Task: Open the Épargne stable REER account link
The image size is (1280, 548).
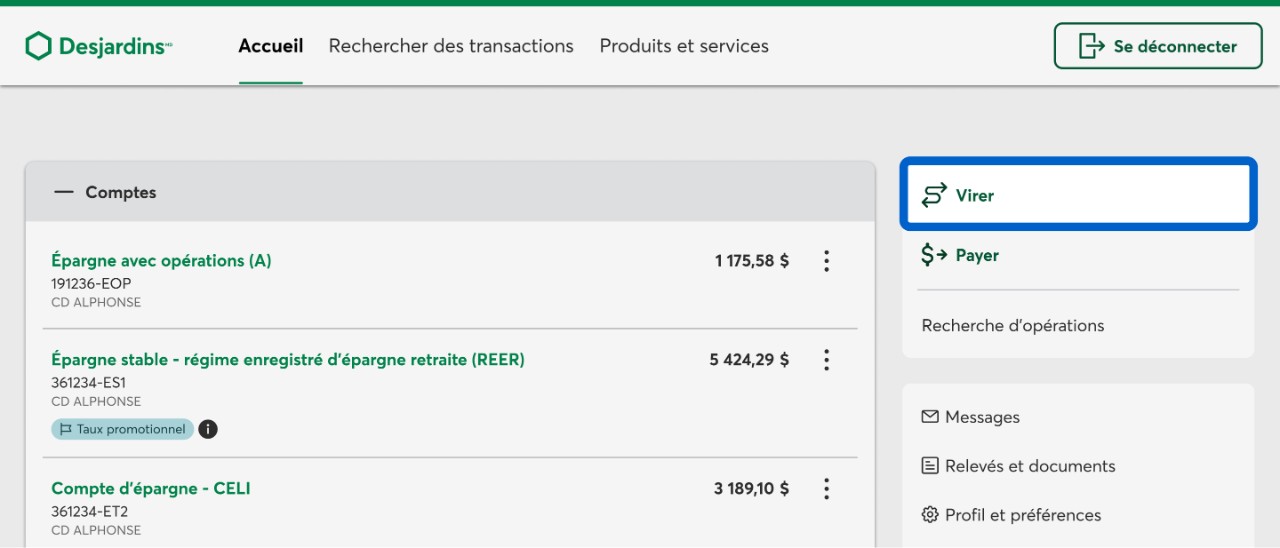Action: tap(287, 360)
